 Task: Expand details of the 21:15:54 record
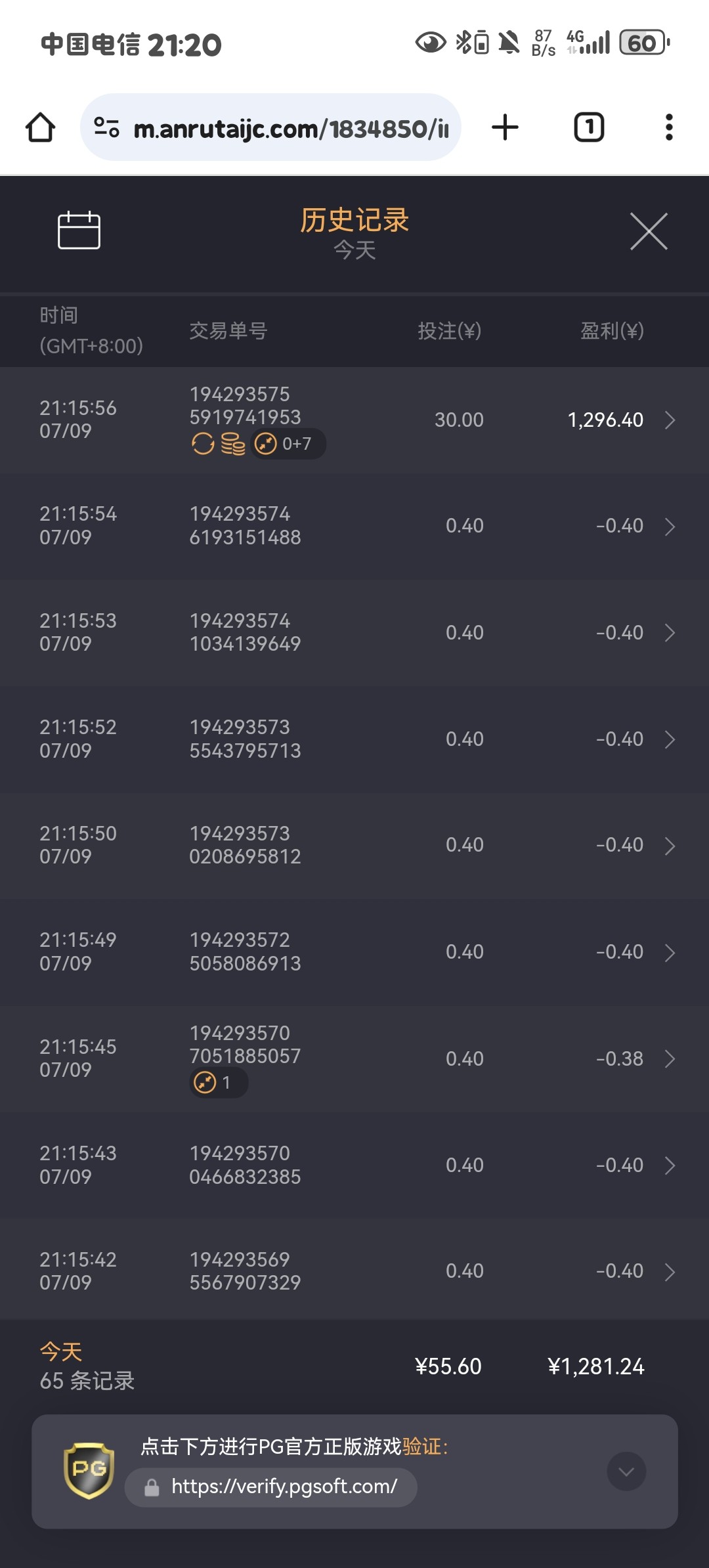tap(670, 527)
